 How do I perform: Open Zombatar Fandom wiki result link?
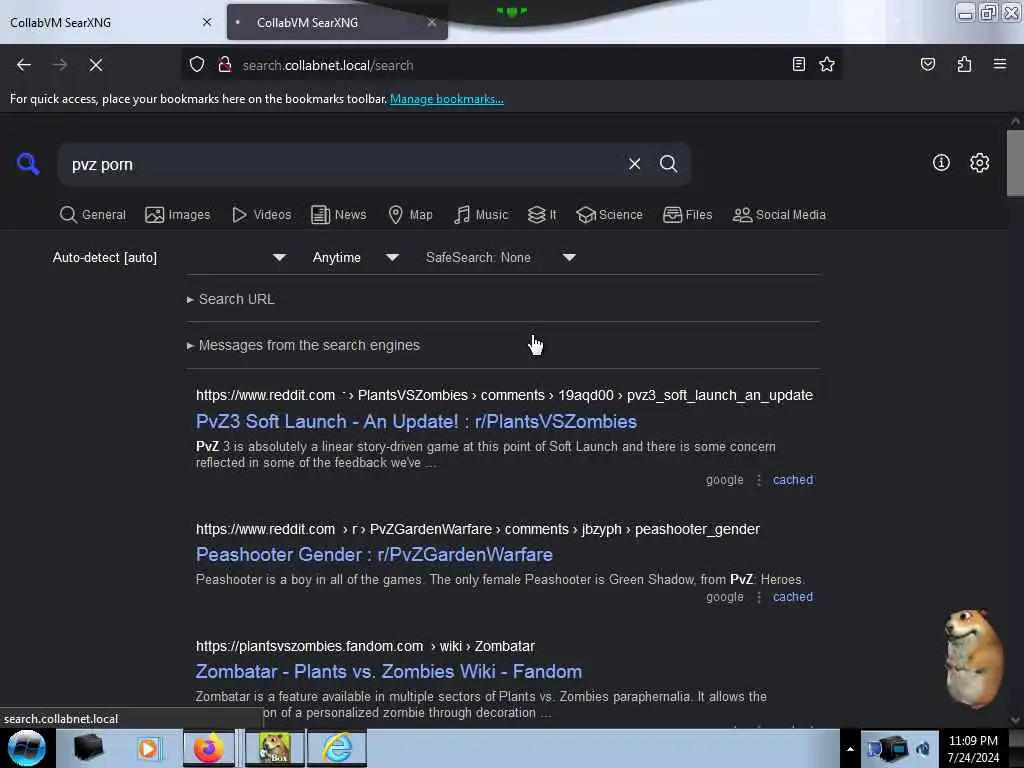(389, 671)
